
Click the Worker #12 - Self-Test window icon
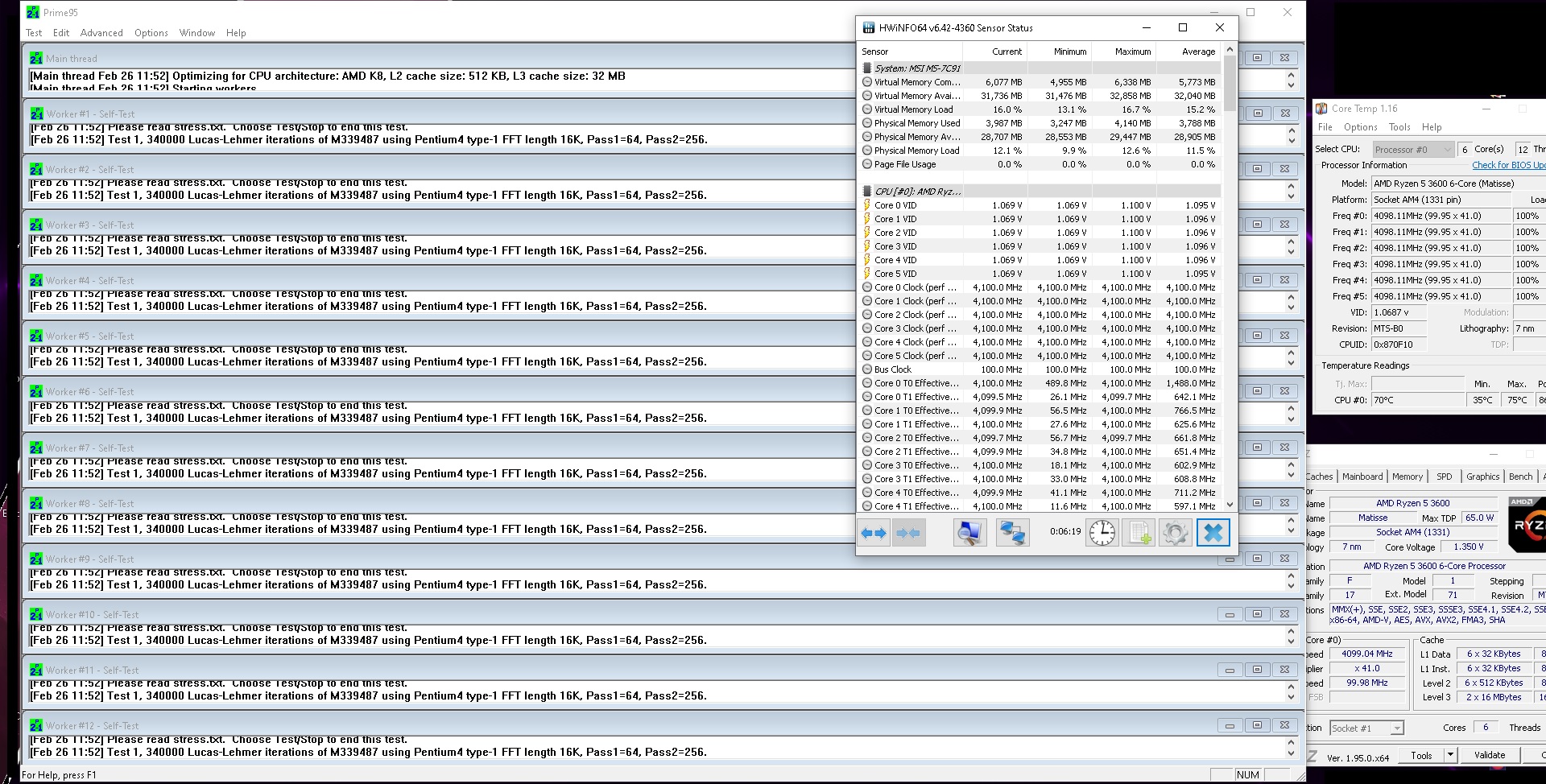point(36,725)
